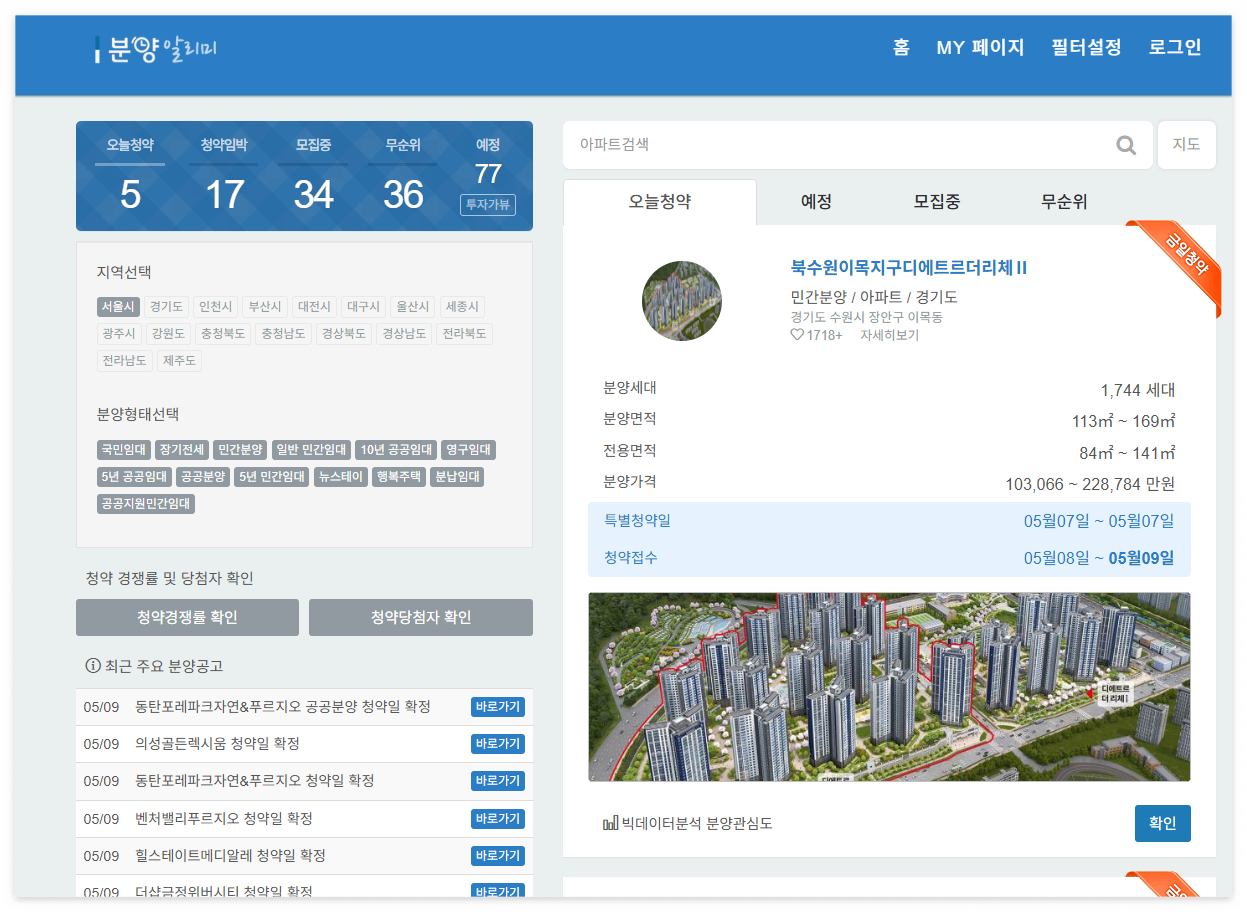Toggle the 대구시 region filter
Image resolution: width=1247 pixels, height=912 pixels.
tap(363, 307)
